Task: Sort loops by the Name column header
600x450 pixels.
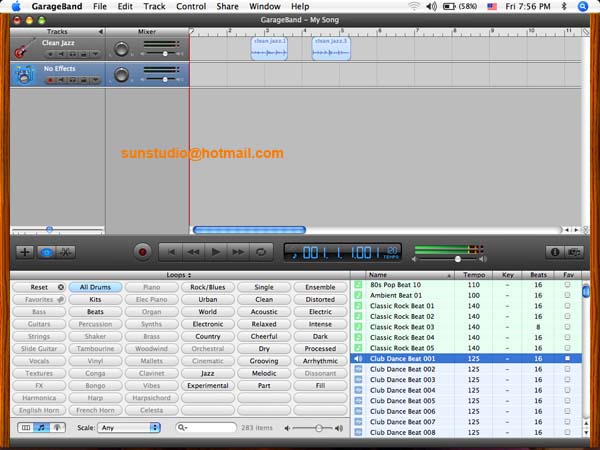Action: [409, 275]
